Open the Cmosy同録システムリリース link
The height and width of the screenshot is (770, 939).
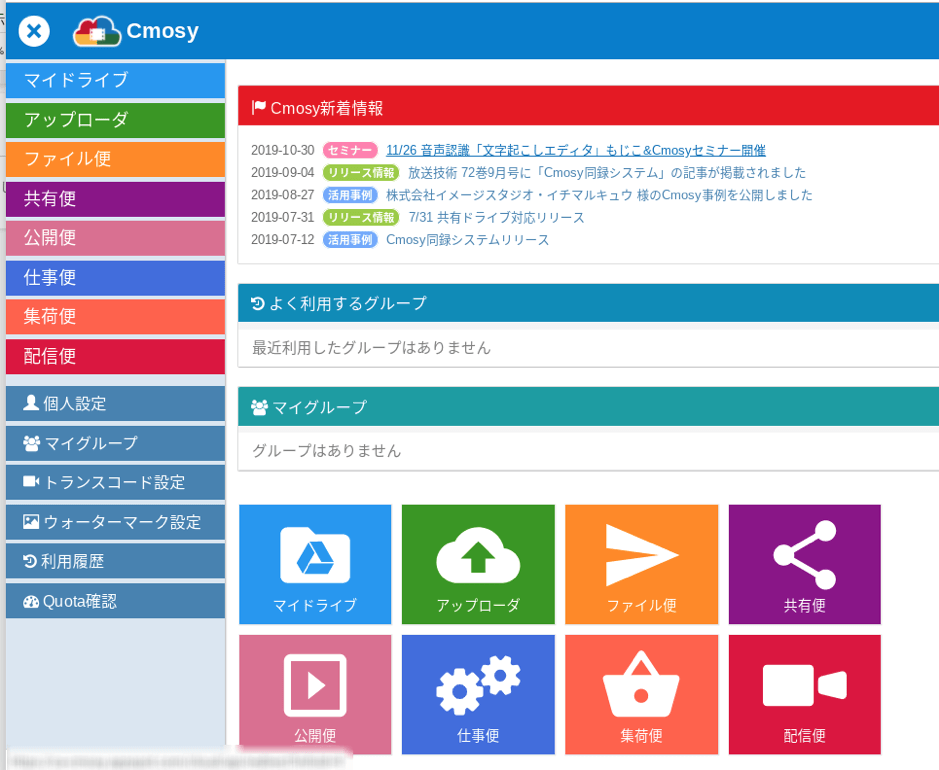coord(467,240)
